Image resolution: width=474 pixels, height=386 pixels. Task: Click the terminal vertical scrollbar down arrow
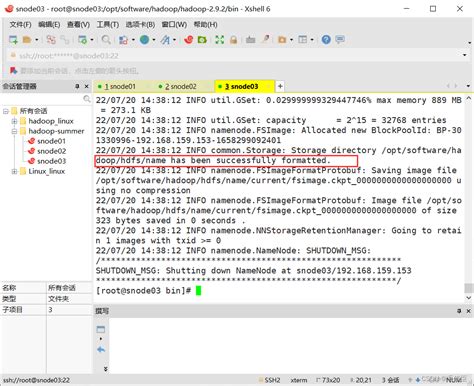click(469, 298)
